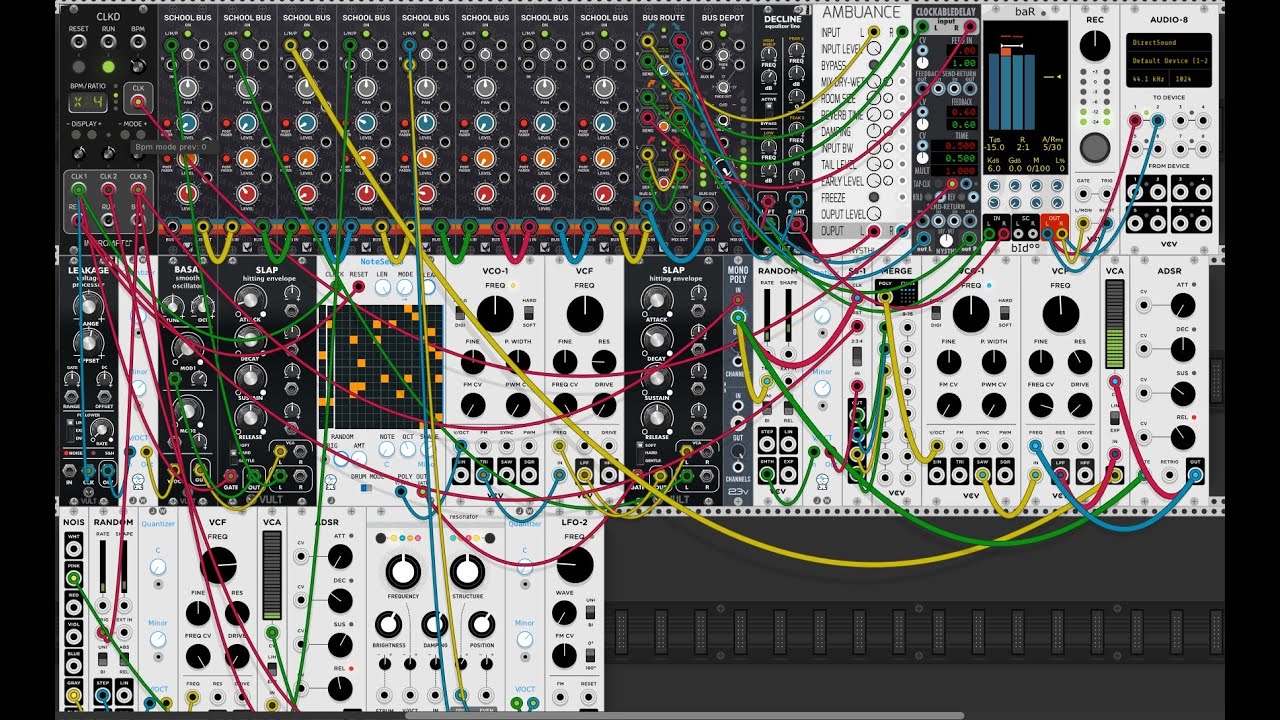Click the resonator STRUCTURE knob

click(x=467, y=571)
